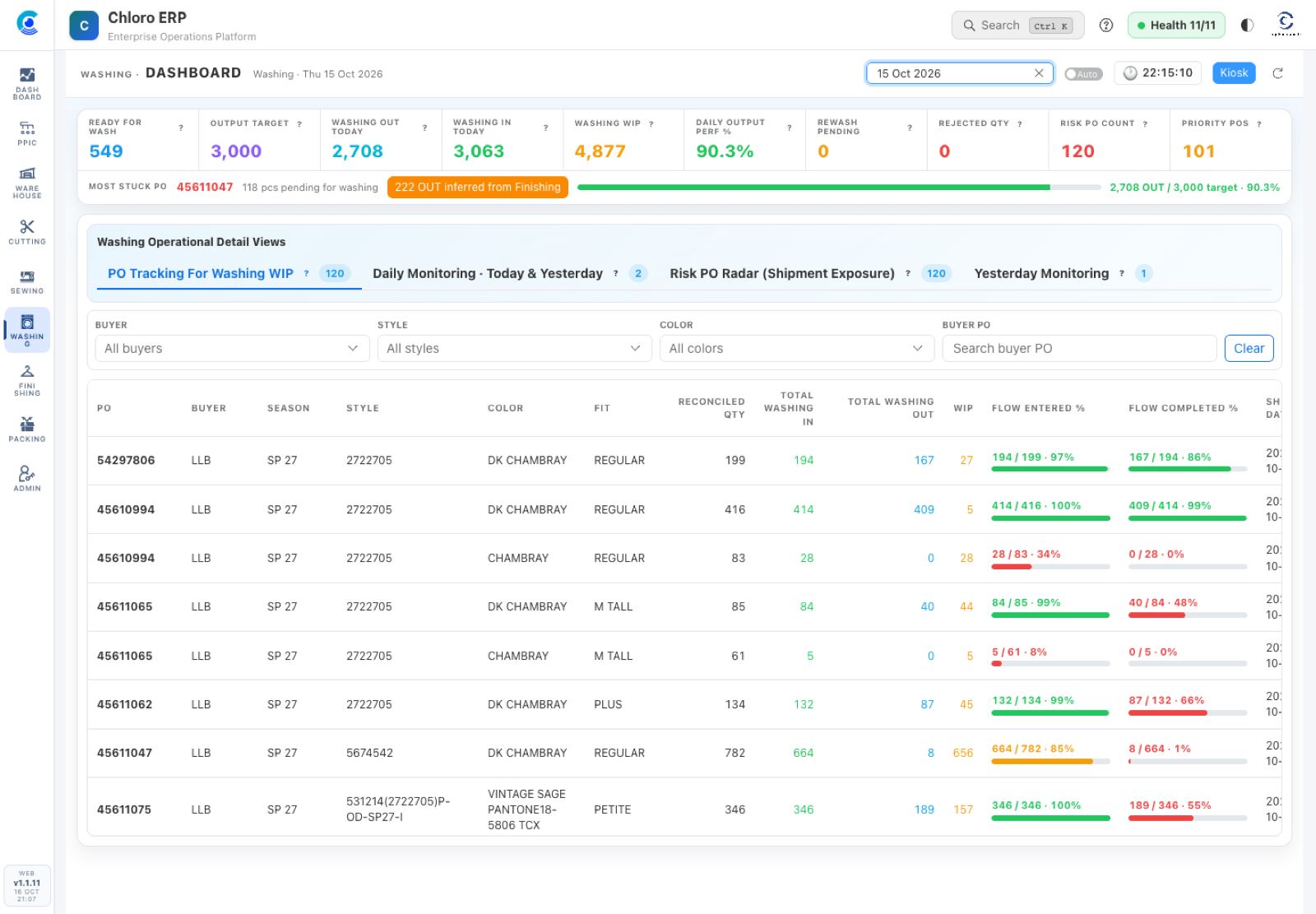The image size is (1316, 914).
Task: Open the user profile logo at top right
Action: coord(1286,24)
